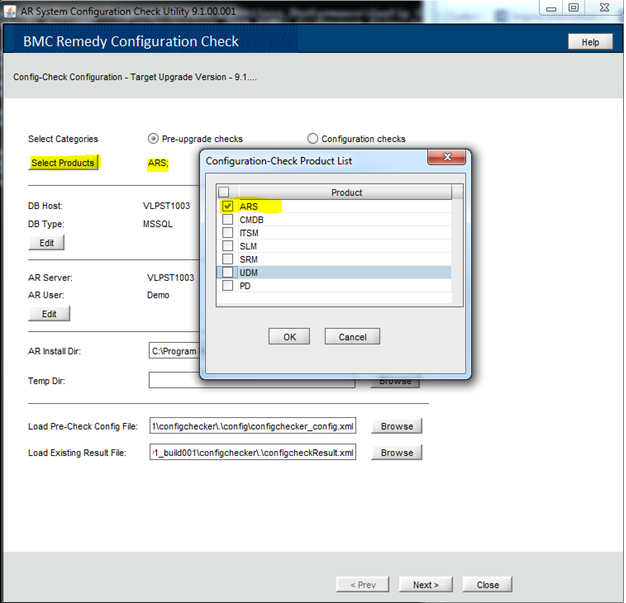Click the Load Pre-Check Config File field
This screenshot has height=603, width=626.
pyautogui.click(x=253, y=426)
